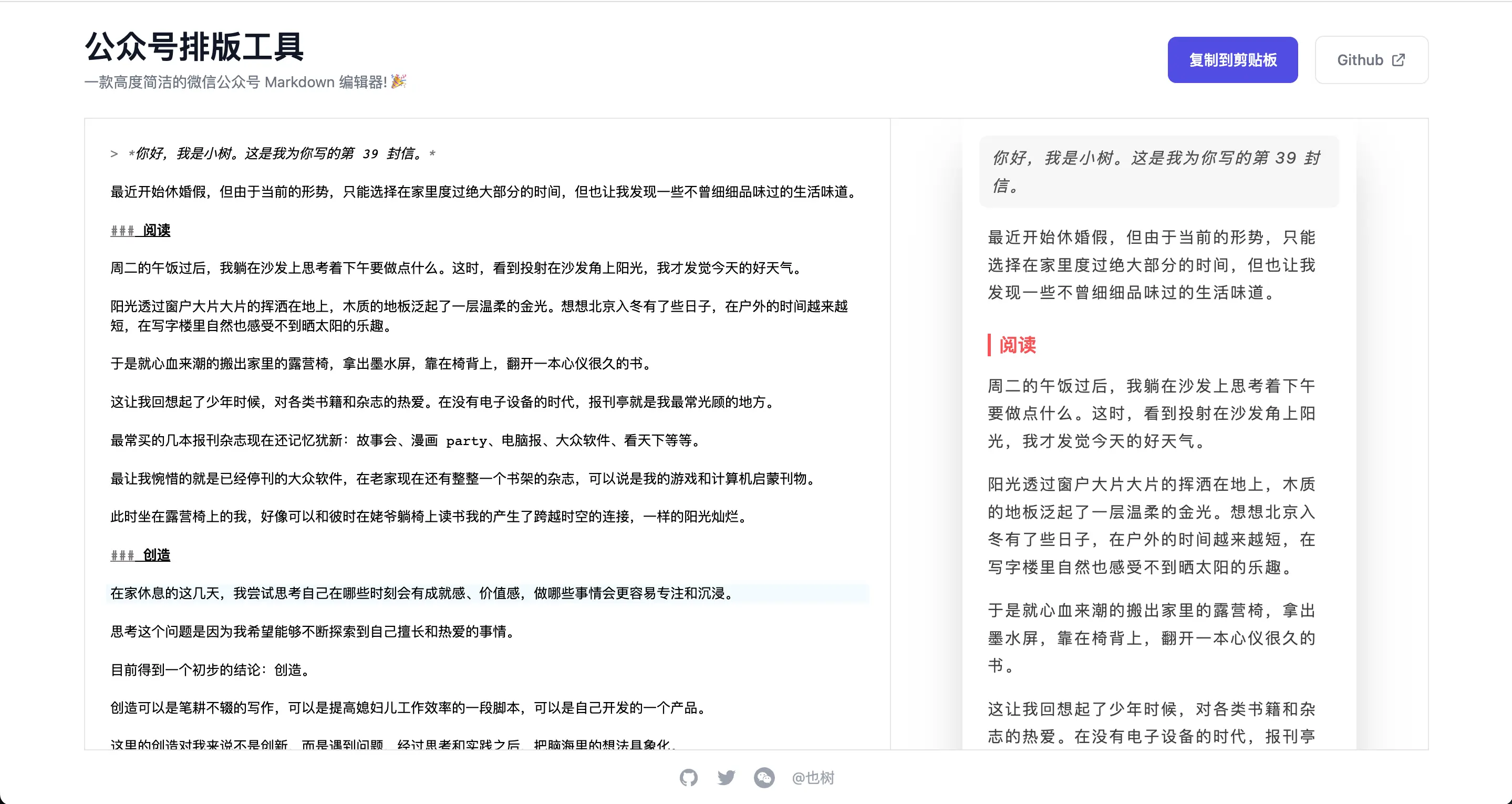The width and height of the screenshot is (1512, 804).
Task: Click the external-link icon on Github button
Action: click(1399, 60)
